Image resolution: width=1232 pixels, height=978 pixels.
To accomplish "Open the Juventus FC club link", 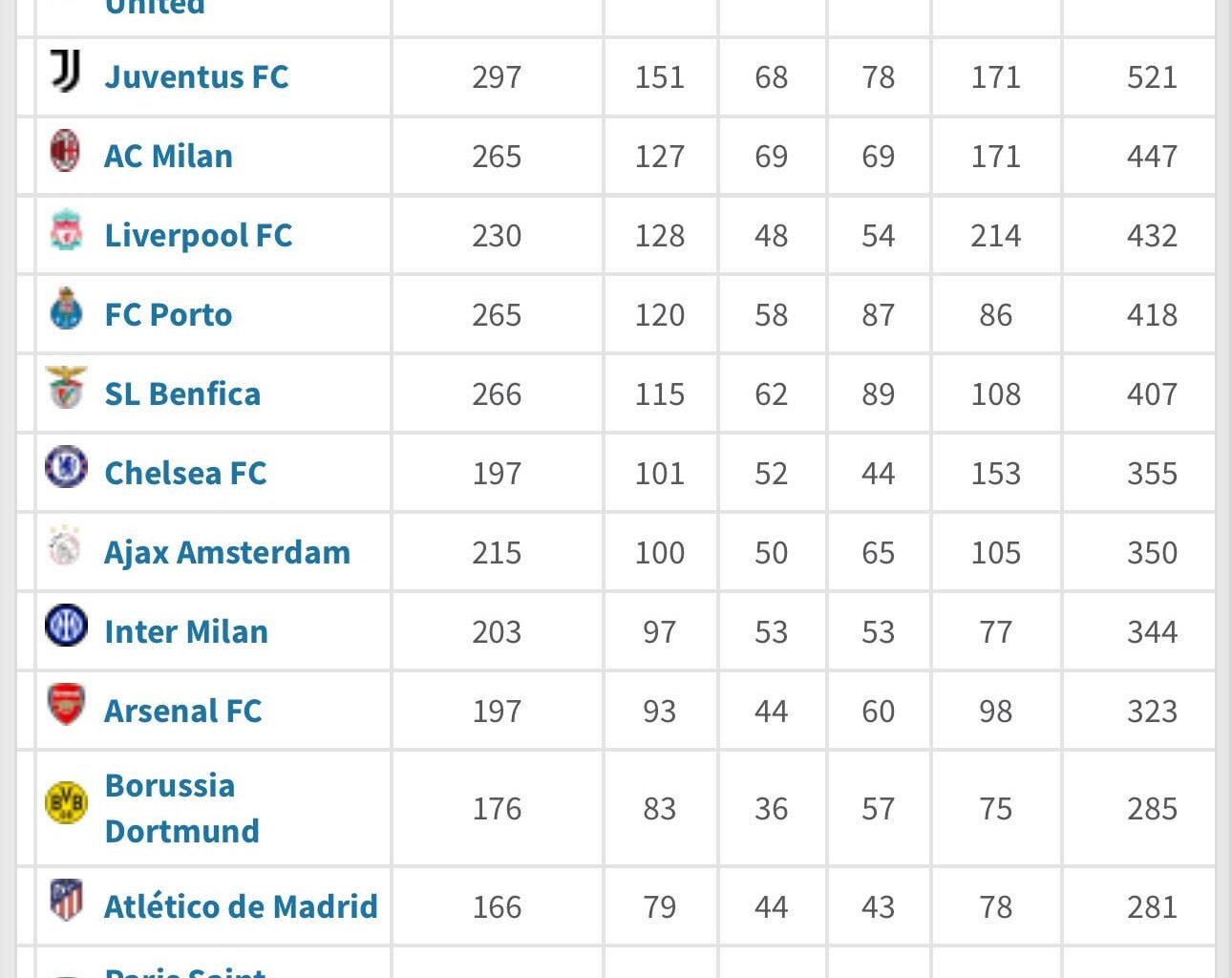I will pyautogui.click(x=196, y=77).
